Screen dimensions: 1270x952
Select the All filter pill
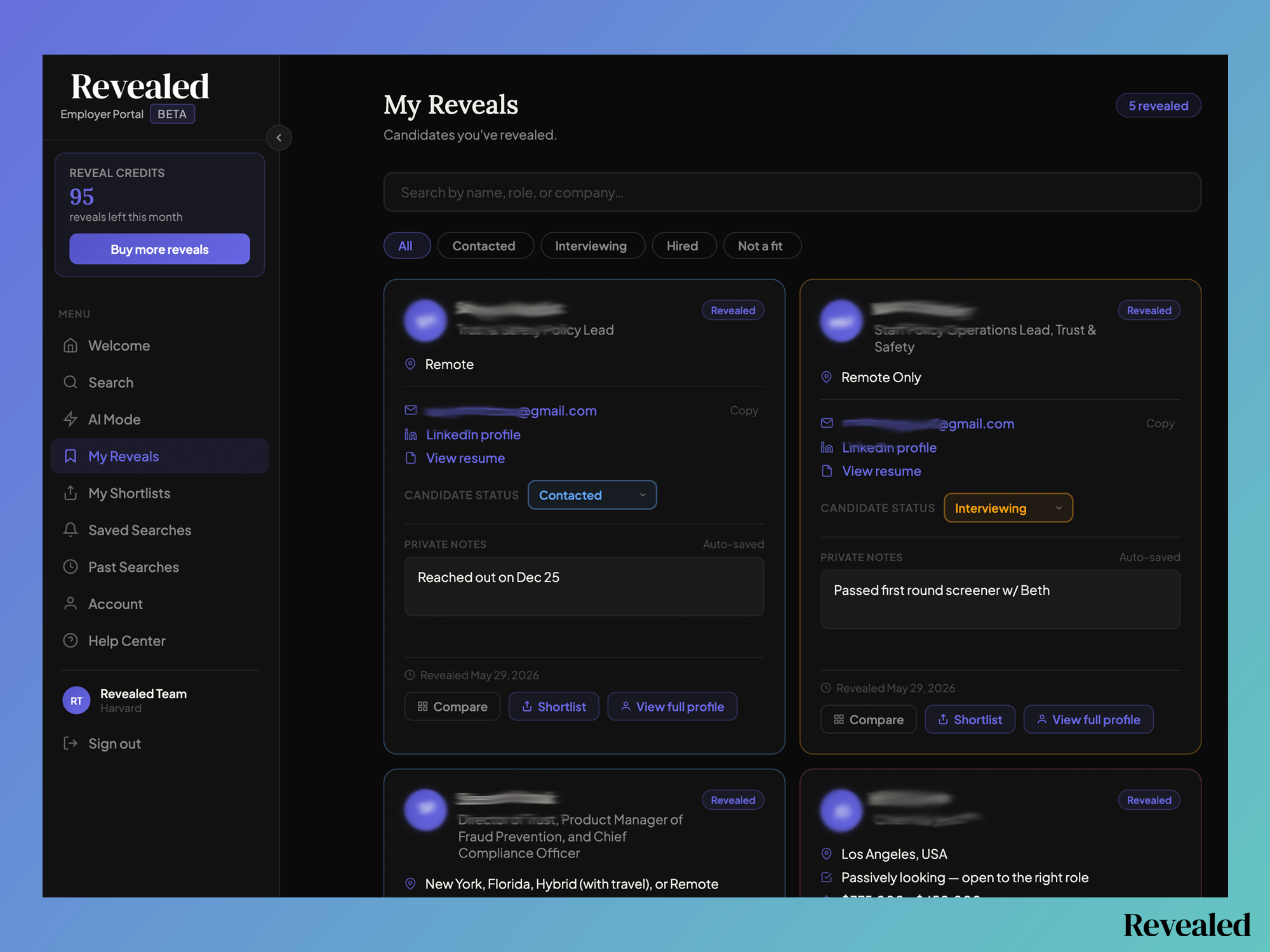coord(406,246)
